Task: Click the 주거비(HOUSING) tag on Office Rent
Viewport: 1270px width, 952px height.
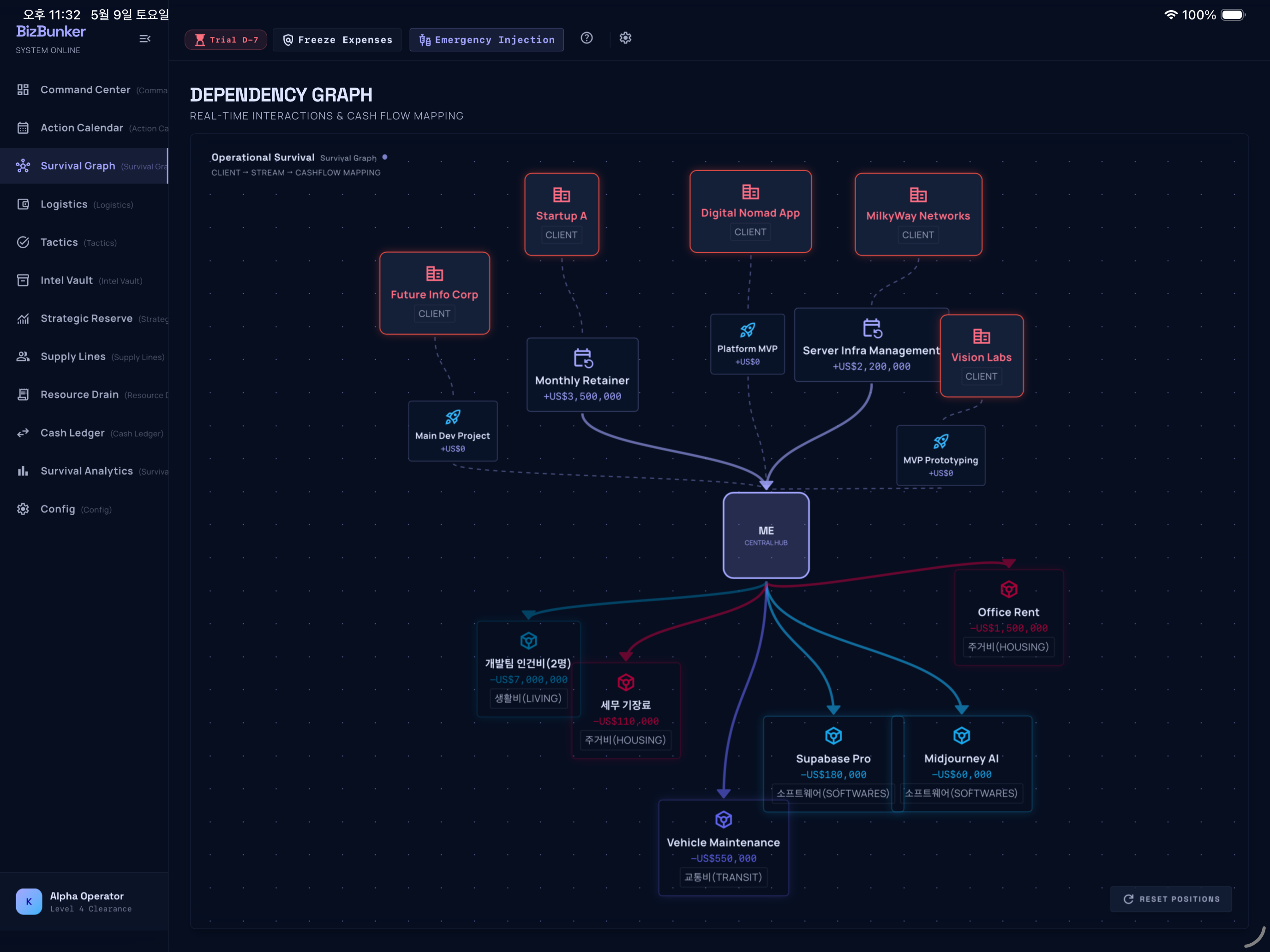Action: click(1008, 647)
